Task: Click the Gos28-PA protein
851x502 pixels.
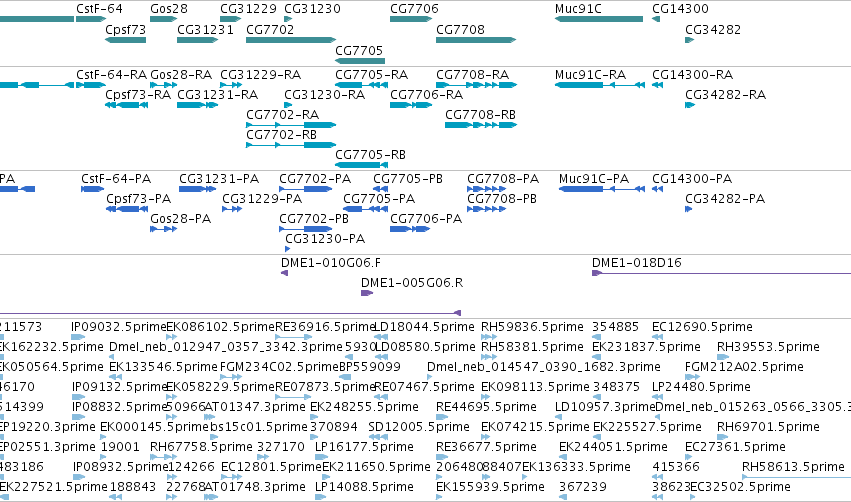Action: 163,229
